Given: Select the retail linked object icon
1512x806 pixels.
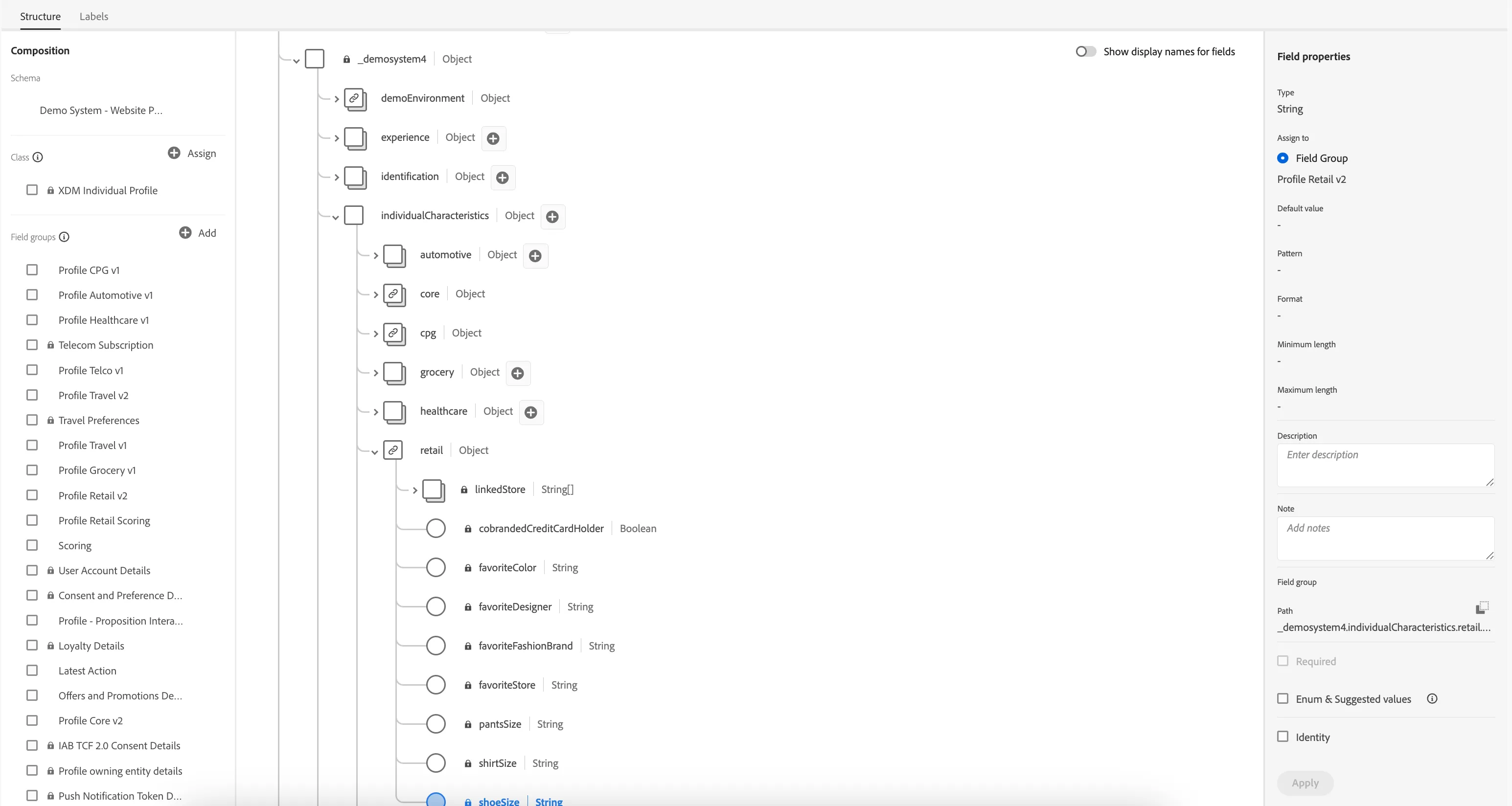Looking at the screenshot, I should (x=392, y=450).
